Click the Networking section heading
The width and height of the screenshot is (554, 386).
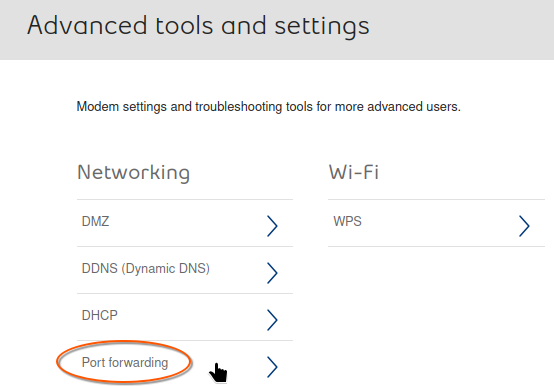134,173
